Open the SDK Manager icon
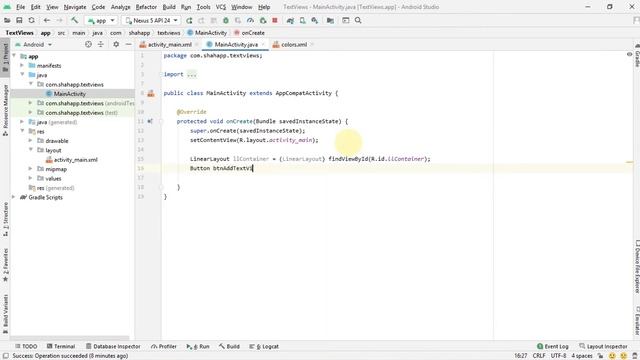 click(x=315, y=20)
